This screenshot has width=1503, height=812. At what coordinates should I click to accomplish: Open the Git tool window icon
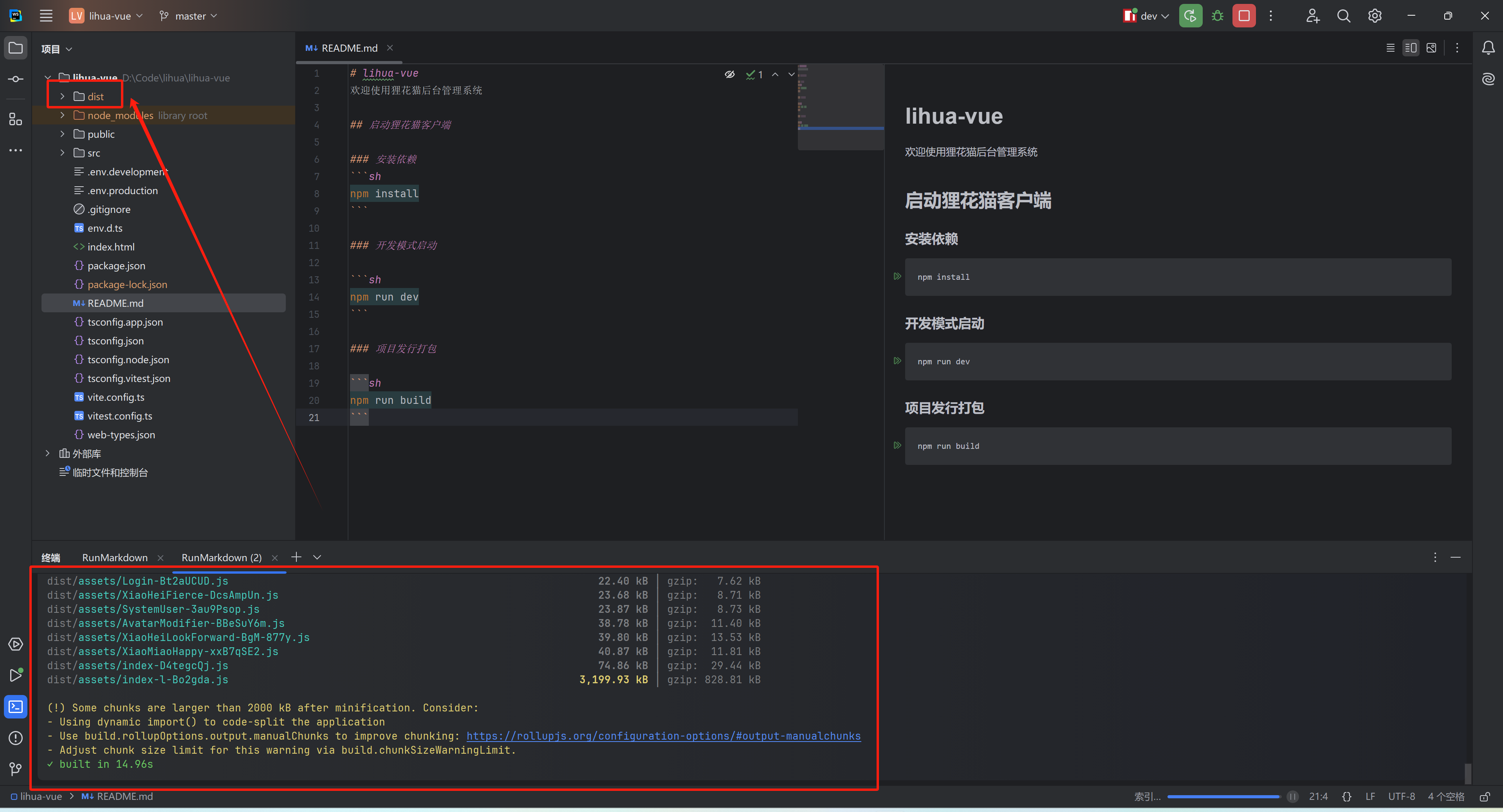[x=16, y=769]
